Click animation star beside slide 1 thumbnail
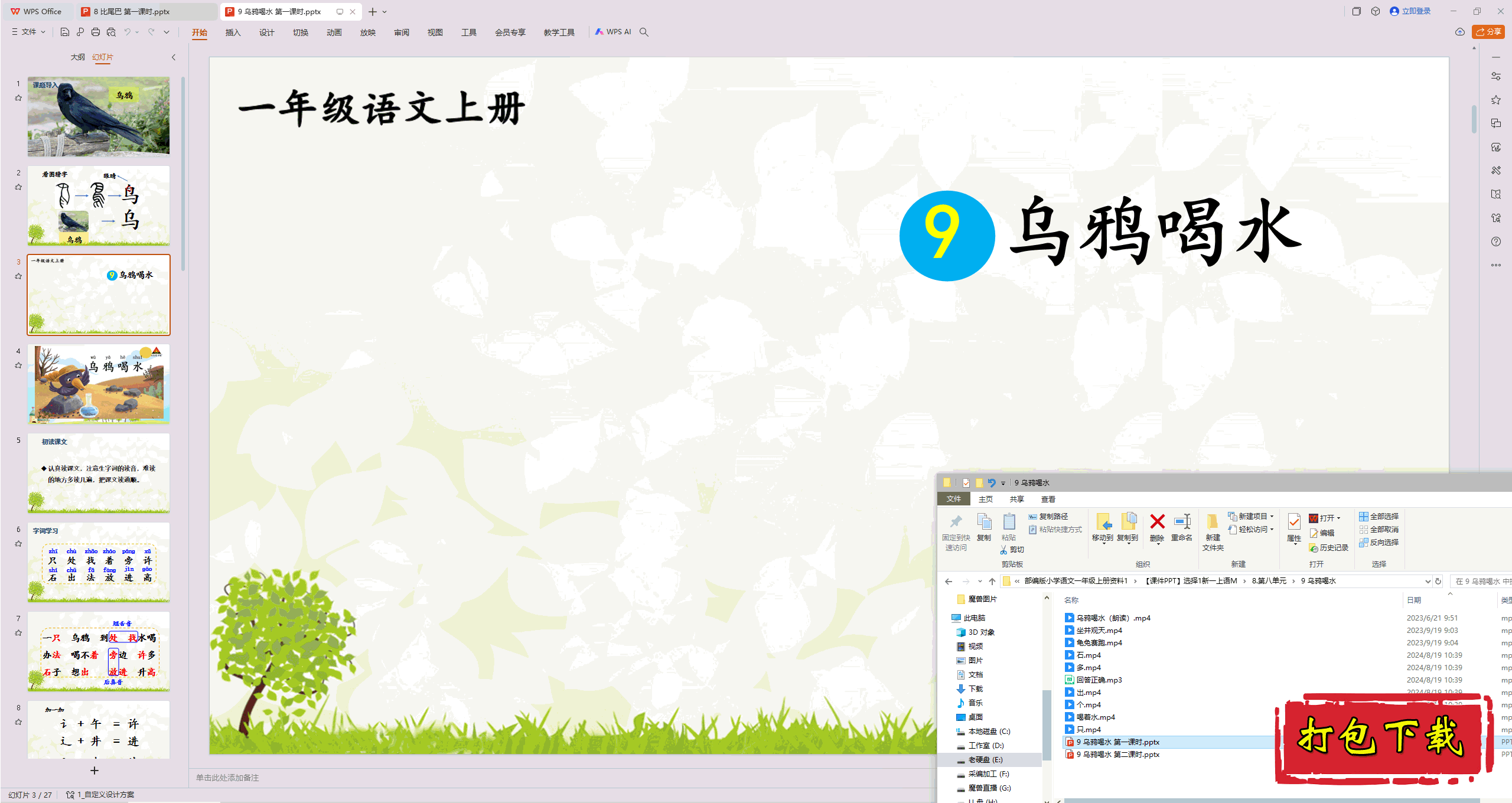 (x=18, y=98)
